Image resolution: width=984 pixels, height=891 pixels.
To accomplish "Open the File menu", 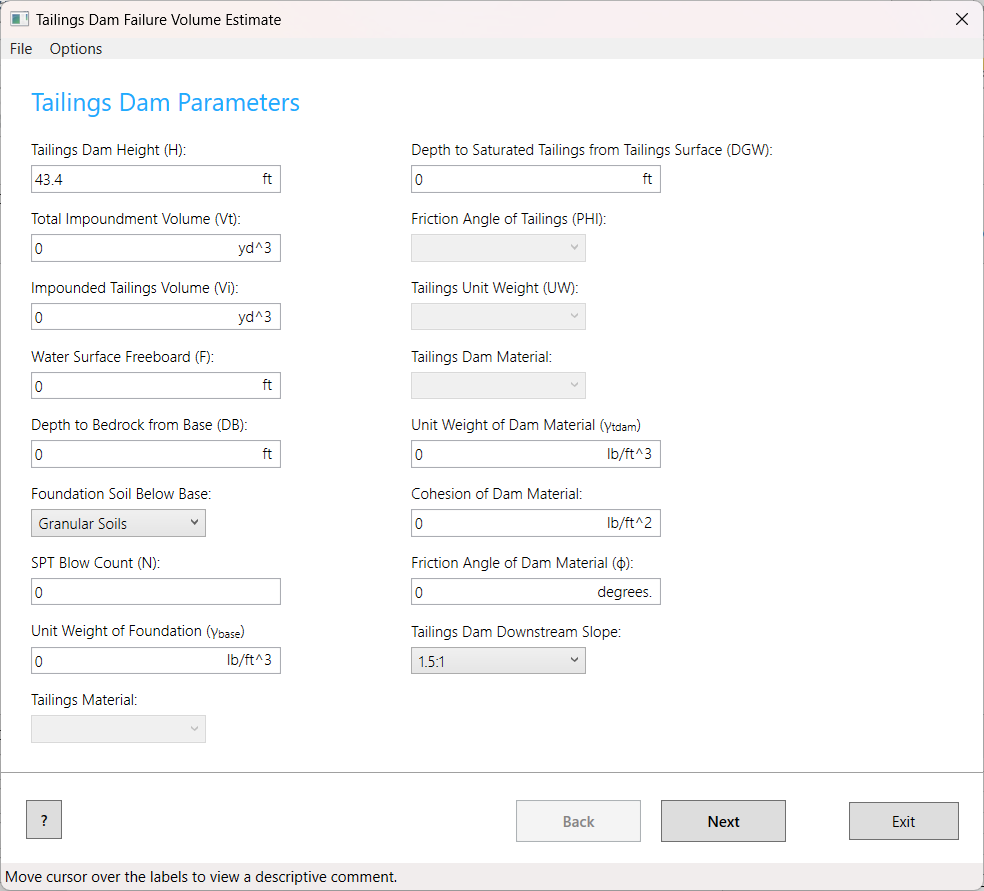I will 21,49.
